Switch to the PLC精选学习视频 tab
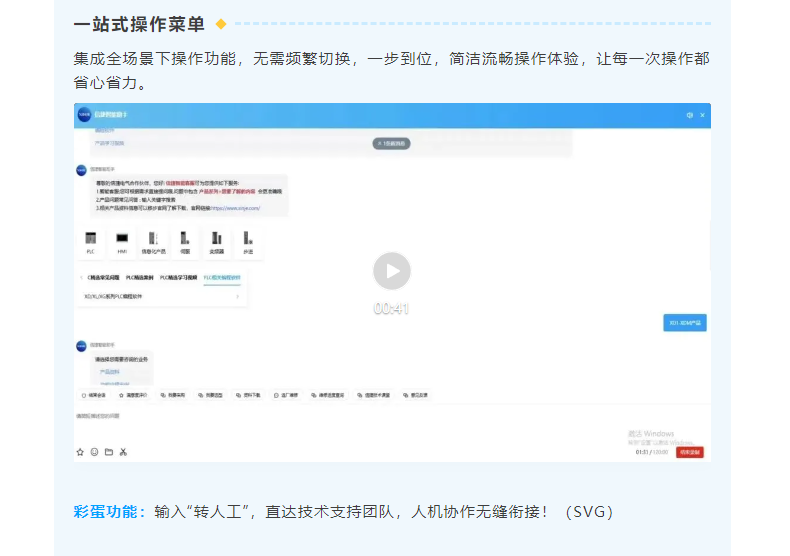The width and height of the screenshot is (790, 556). click(180, 277)
